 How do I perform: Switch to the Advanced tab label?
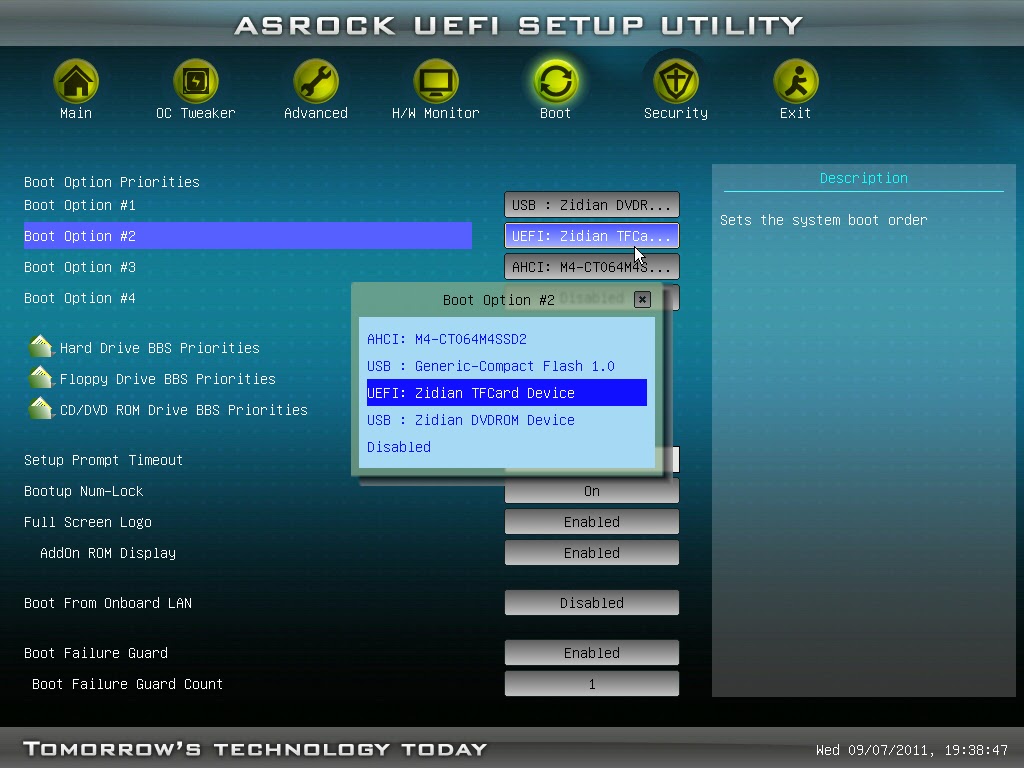pos(315,113)
